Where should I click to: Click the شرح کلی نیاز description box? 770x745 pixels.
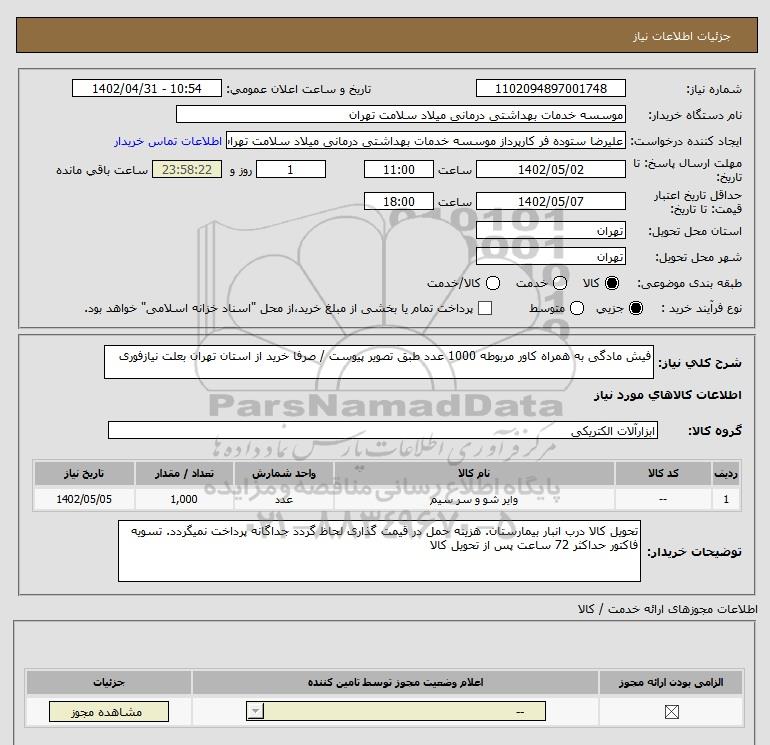point(379,362)
